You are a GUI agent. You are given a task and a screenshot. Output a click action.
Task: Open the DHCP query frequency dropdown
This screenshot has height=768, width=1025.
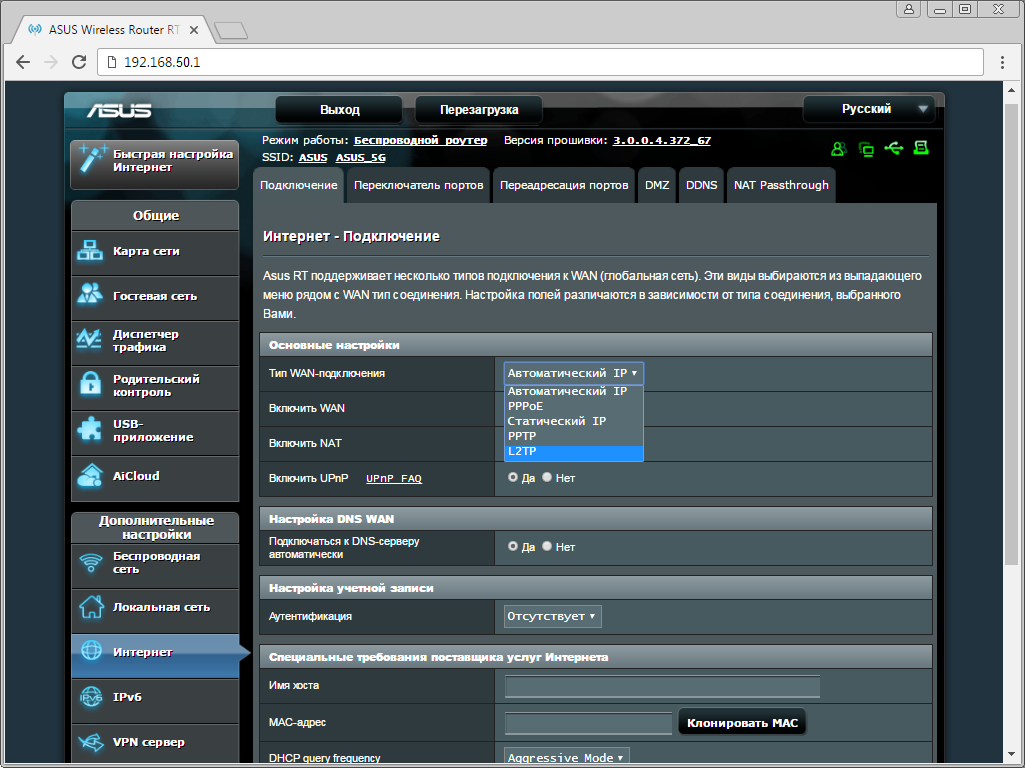[567, 758]
